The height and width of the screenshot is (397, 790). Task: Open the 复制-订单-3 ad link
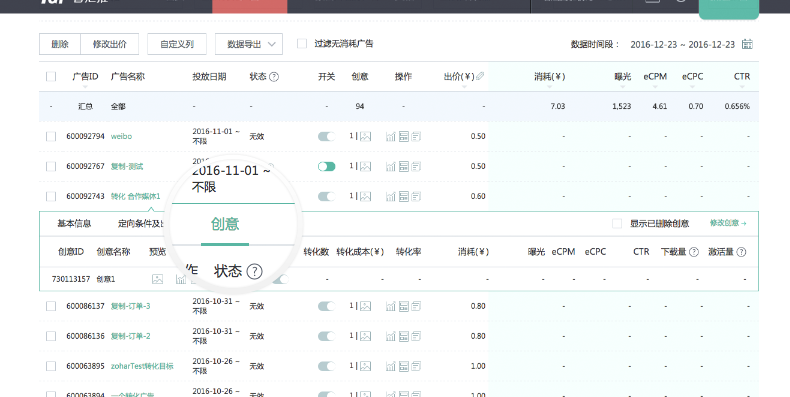coord(130,306)
